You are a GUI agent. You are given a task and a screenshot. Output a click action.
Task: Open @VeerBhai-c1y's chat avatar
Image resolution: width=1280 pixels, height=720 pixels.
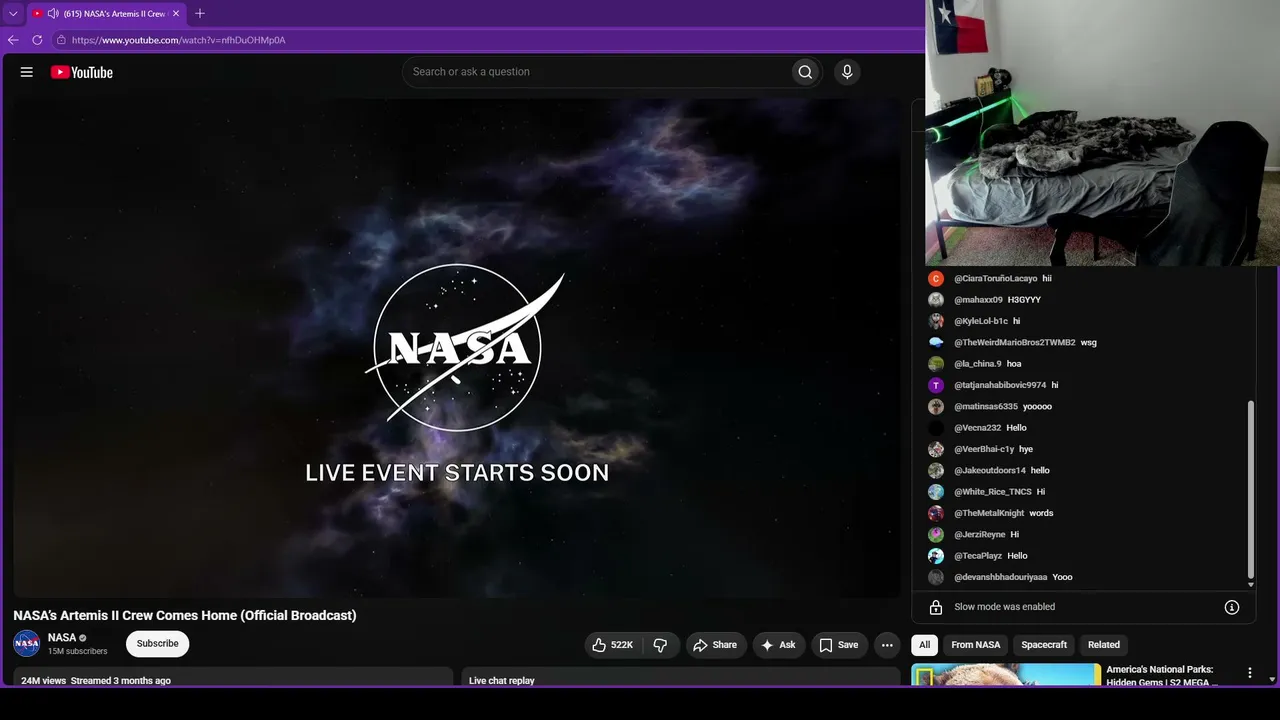pyautogui.click(x=936, y=449)
